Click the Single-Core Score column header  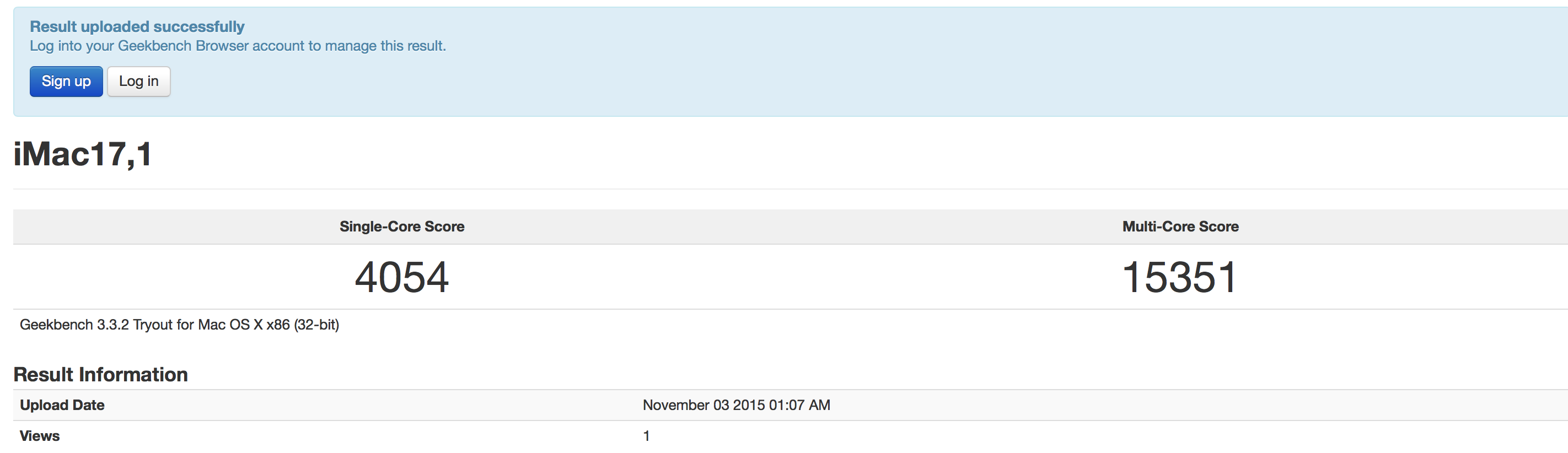click(x=402, y=227)
